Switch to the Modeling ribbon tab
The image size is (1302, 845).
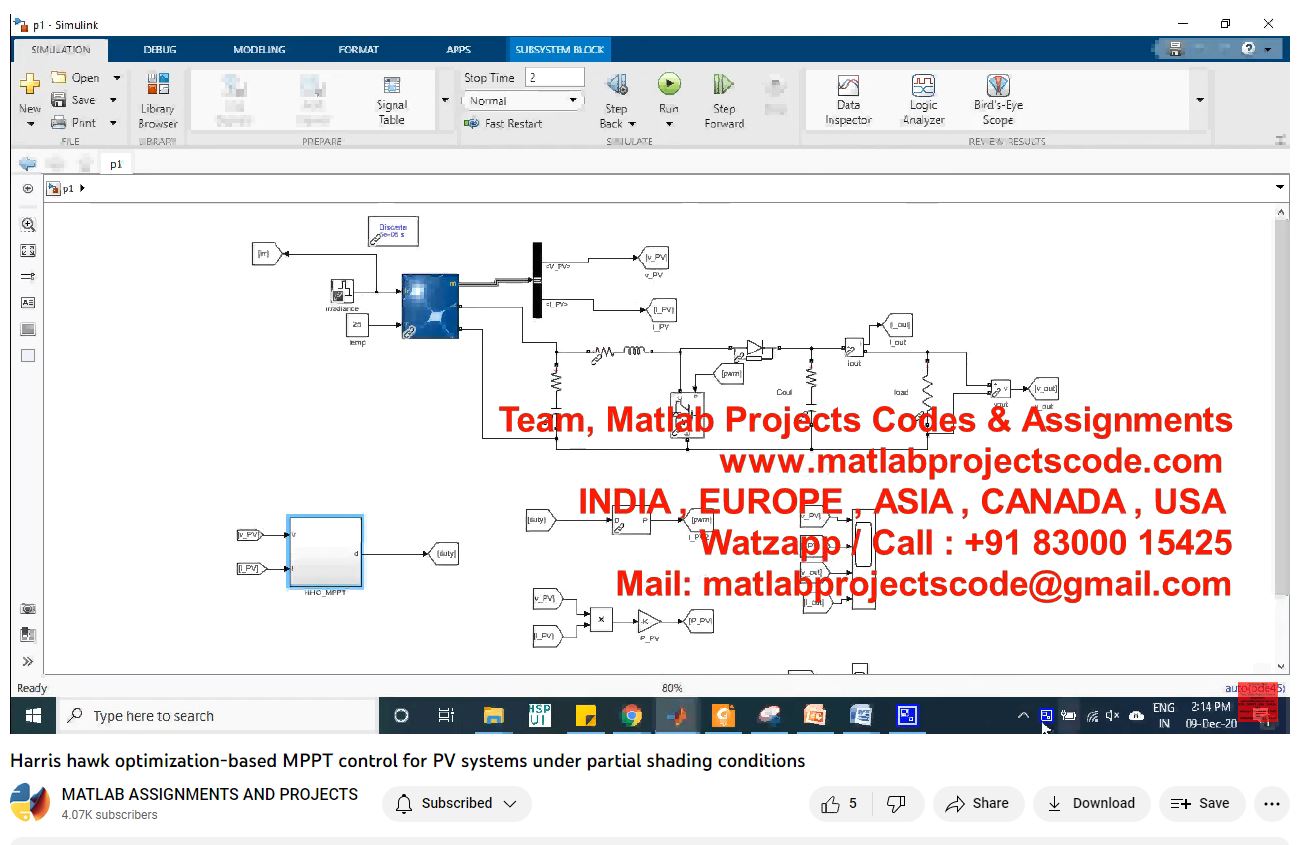(x=259, y=49)
